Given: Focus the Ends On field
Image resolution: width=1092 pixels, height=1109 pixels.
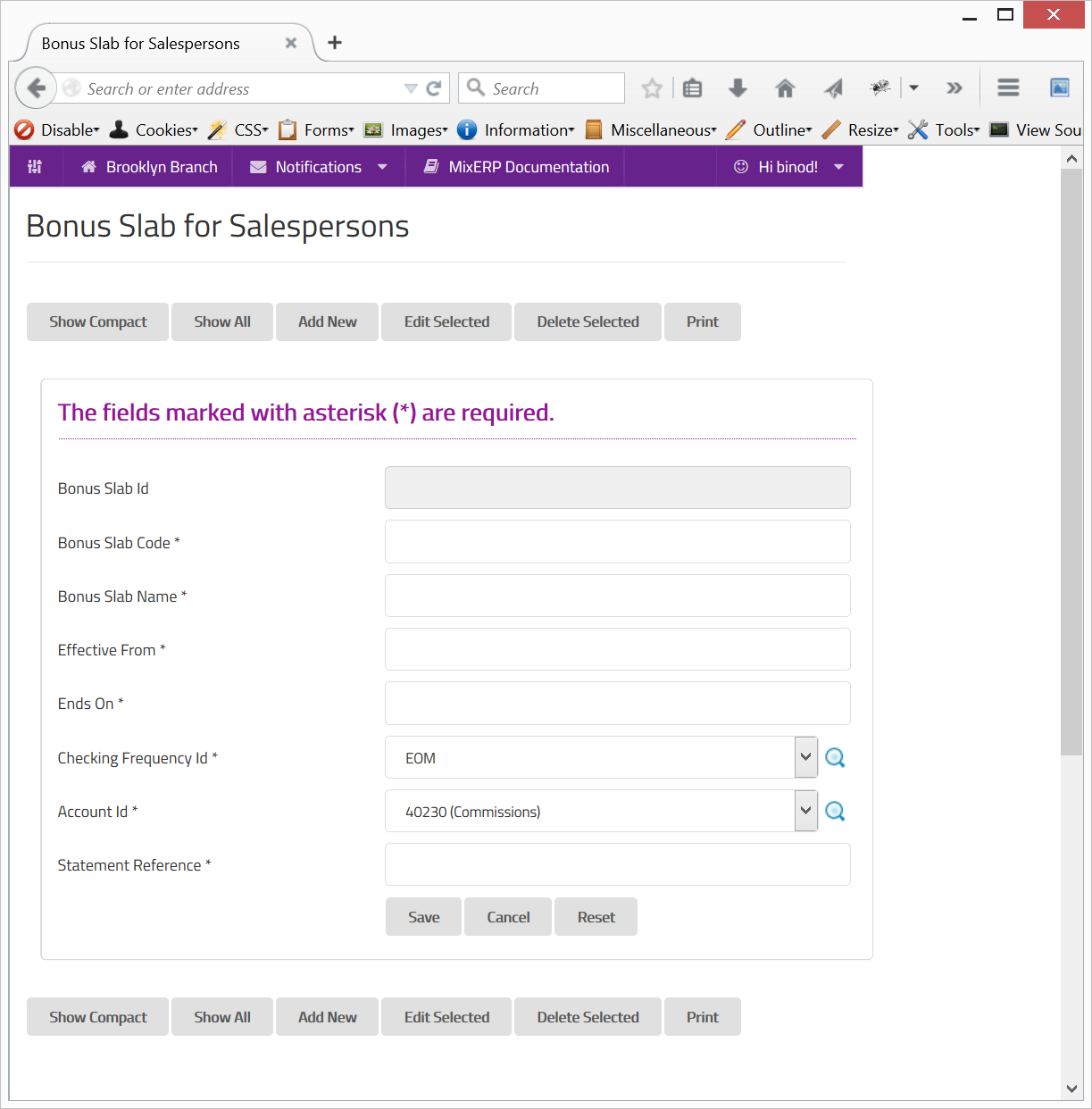Looking at the screenshot, I should point(618,704).
